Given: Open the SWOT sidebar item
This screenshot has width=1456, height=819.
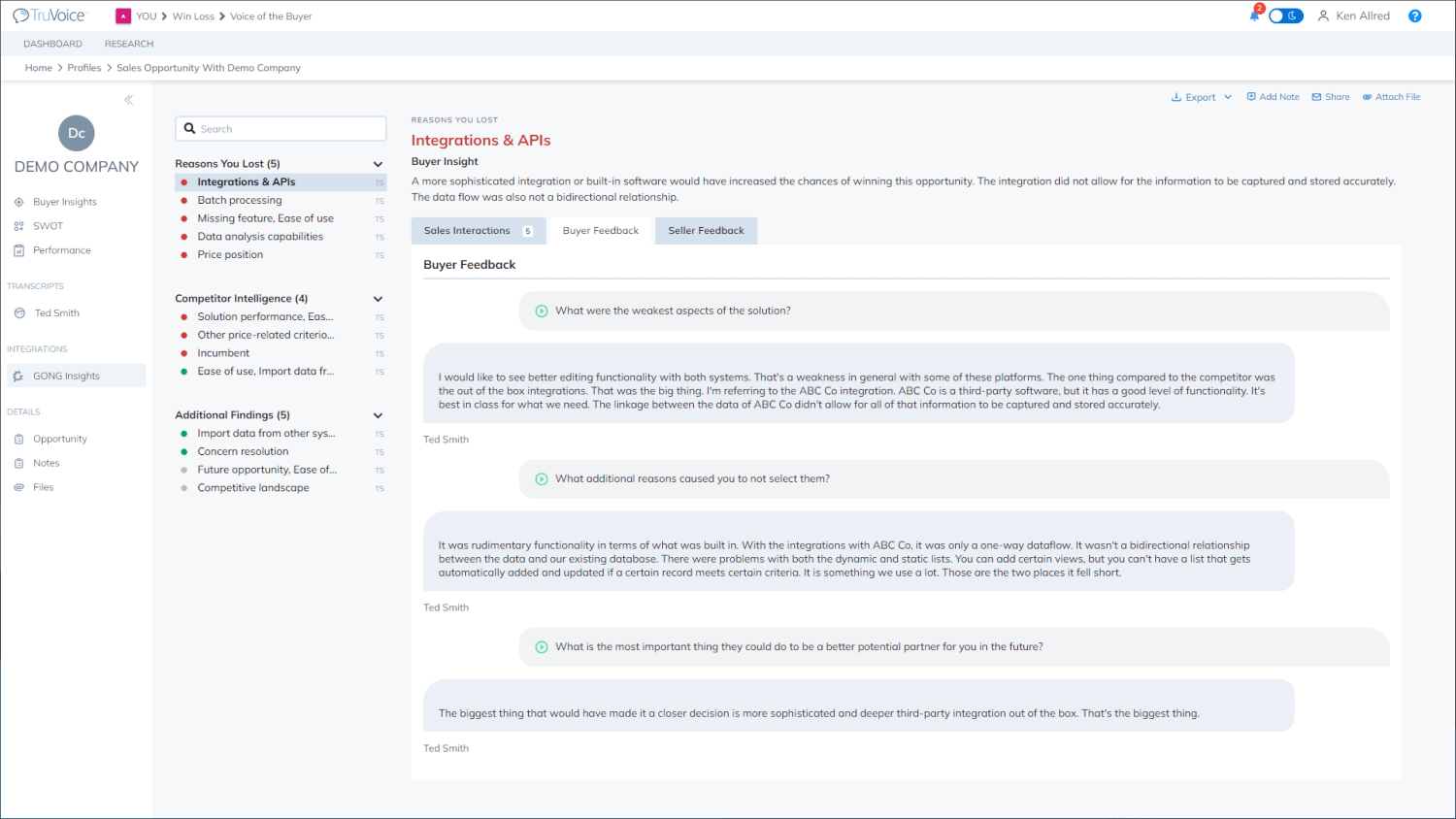Looking at the screenshot, I should [x=48, y=226].
